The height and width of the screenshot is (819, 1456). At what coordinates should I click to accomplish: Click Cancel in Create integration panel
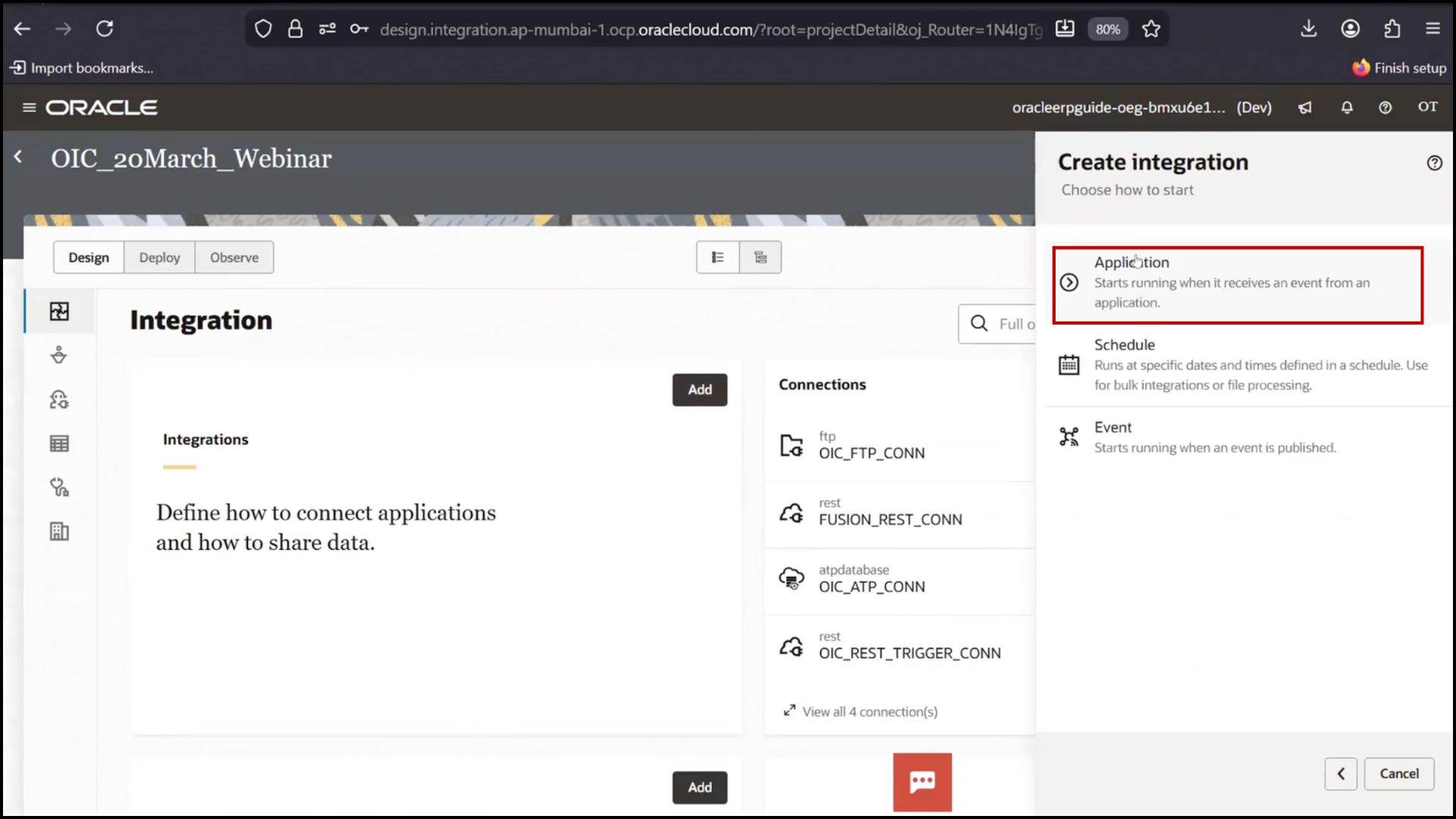tap(1399, 773)
